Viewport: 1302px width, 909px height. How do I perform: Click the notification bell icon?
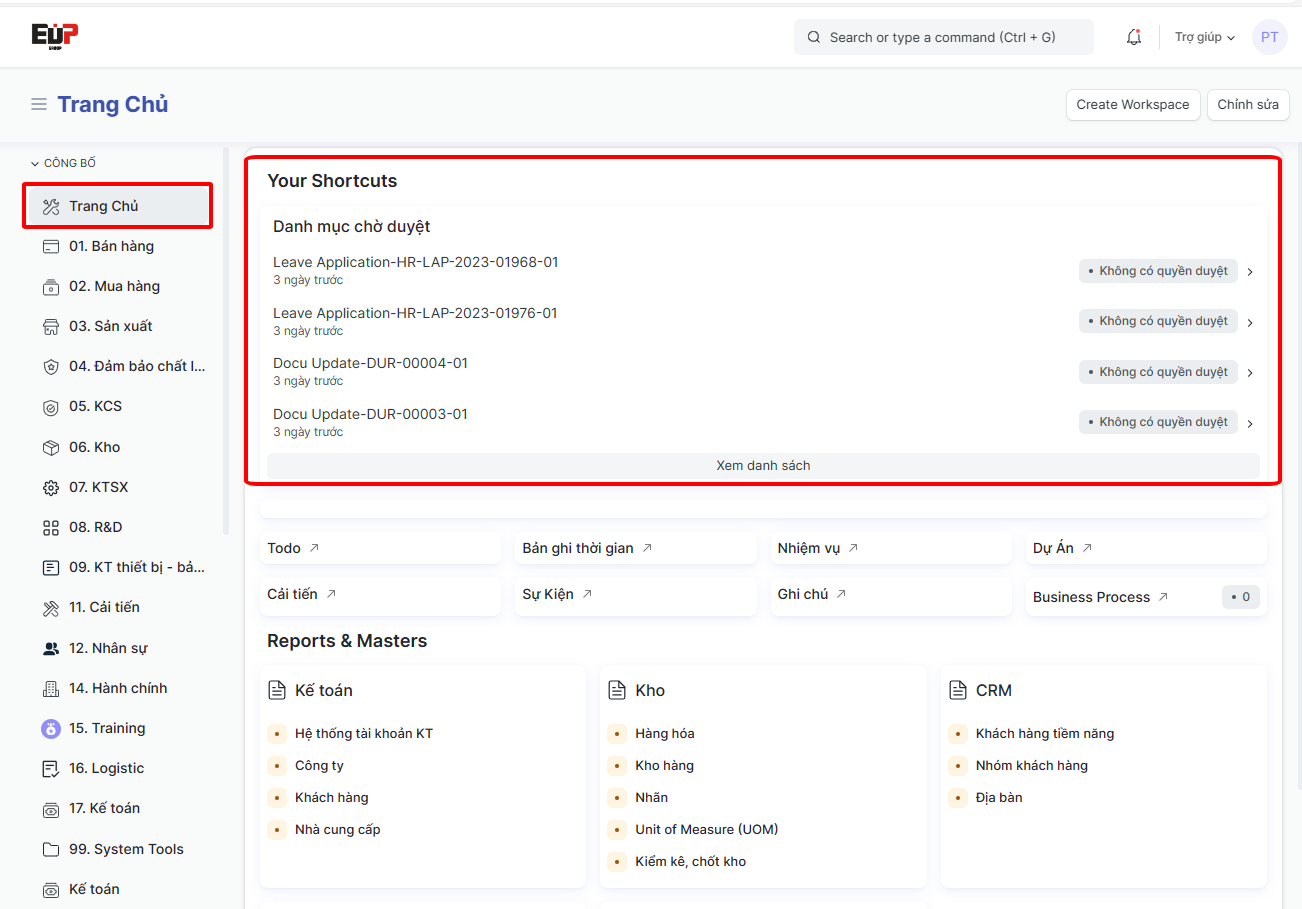[x=1133, y=37]
